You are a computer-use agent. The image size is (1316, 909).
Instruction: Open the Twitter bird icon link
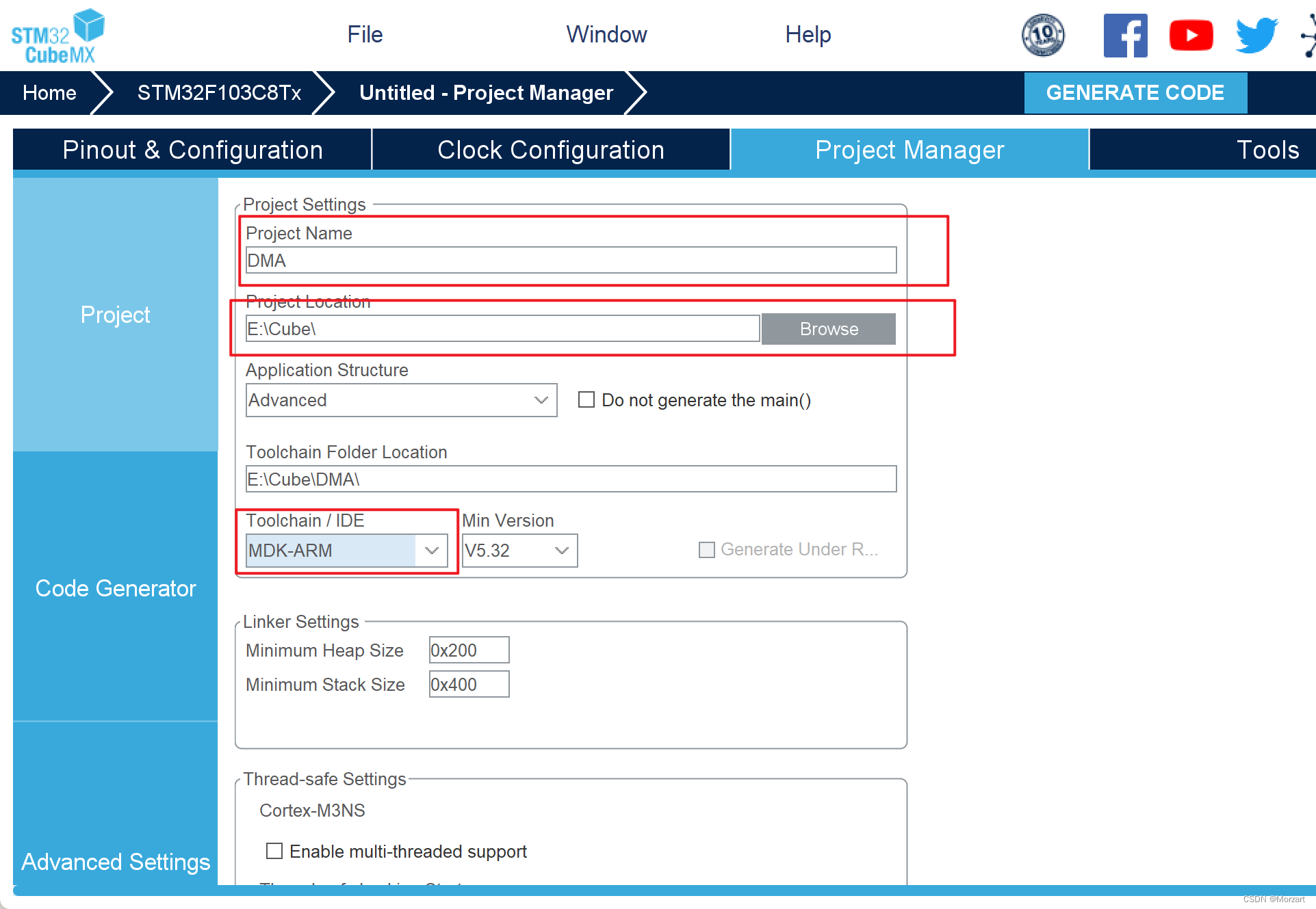pyautogui.click(x=1256, y=36)
